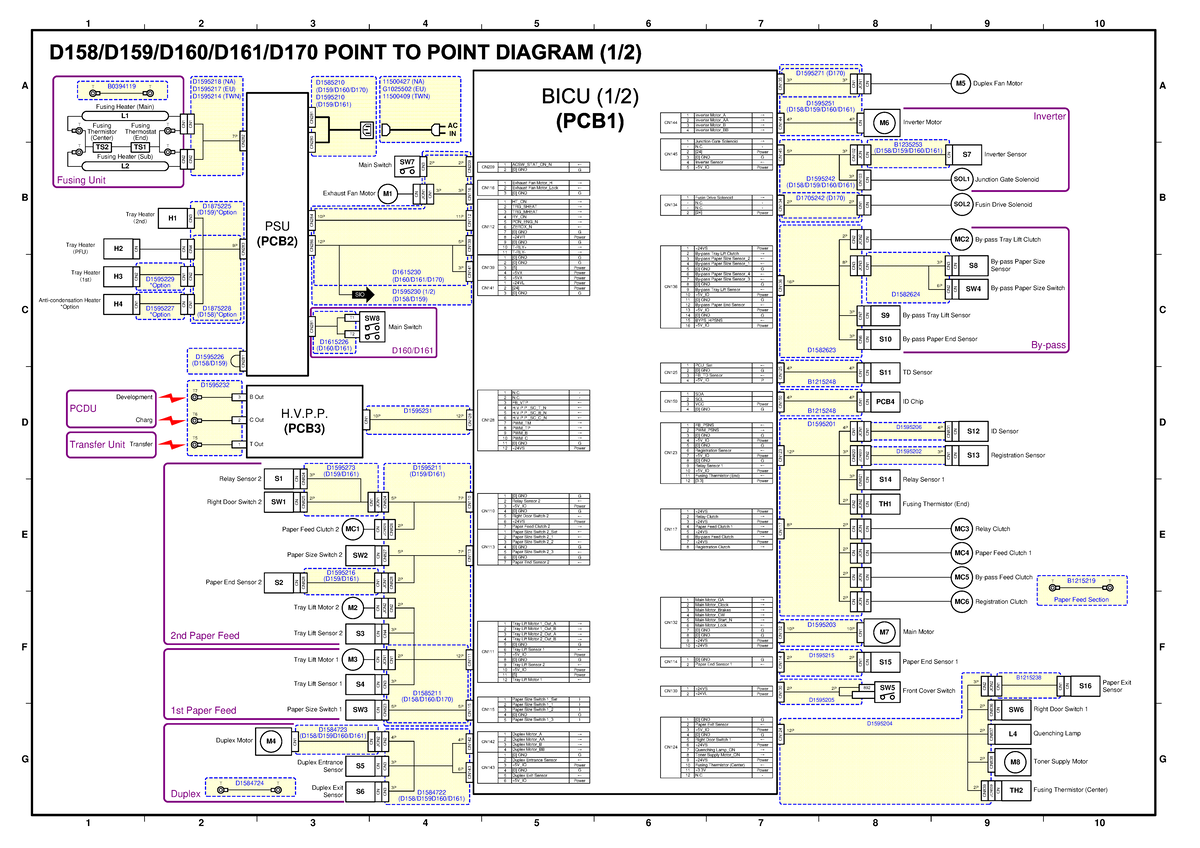Select the Duplex Fan Motor M5 symbol
This screenshot has width=1200, height=848.
point(959,83)
